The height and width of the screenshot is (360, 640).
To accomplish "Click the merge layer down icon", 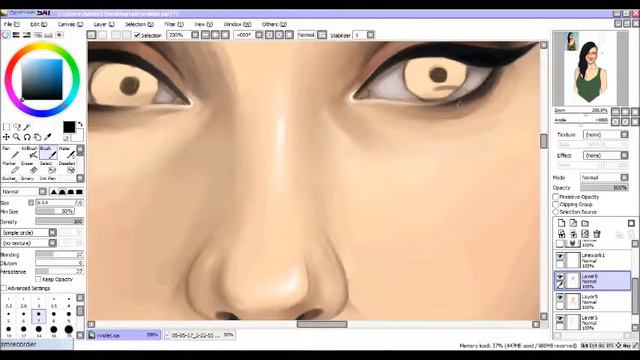I will tap(573, 234).
